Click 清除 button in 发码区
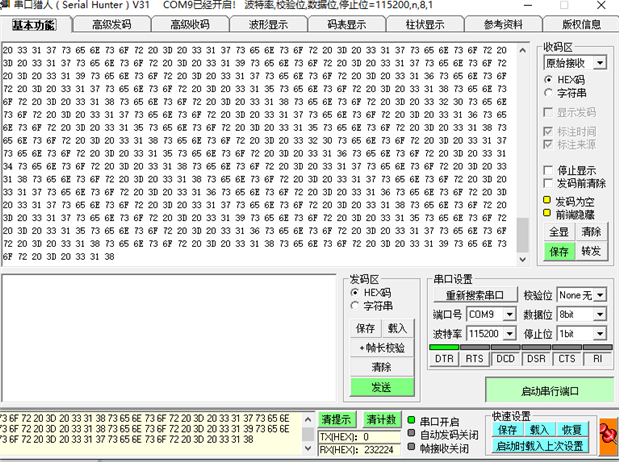 tap(382, 367)
